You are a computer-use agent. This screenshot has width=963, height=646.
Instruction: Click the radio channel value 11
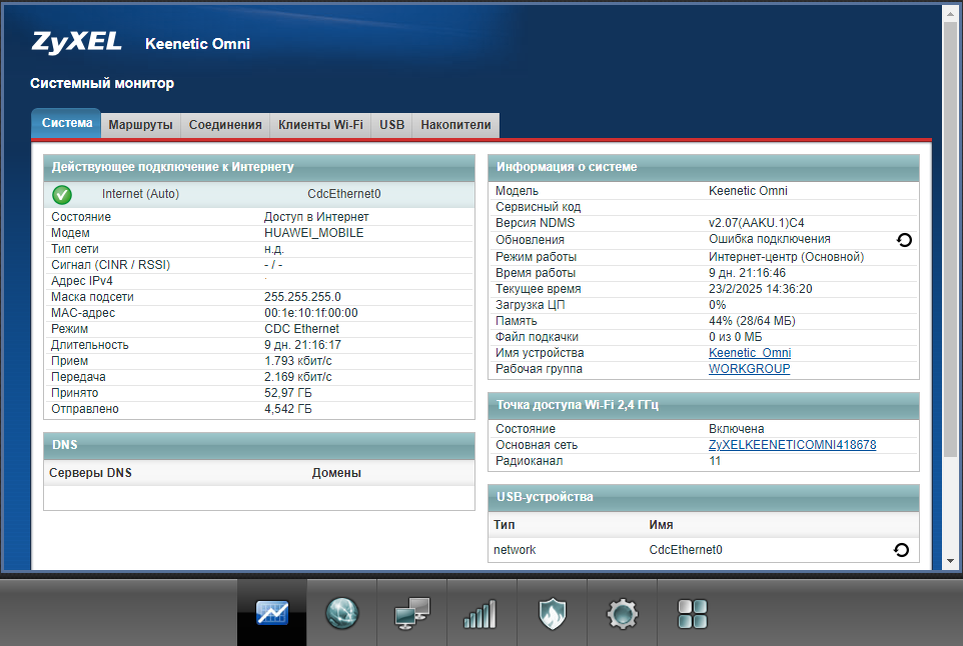coord(715,461)
